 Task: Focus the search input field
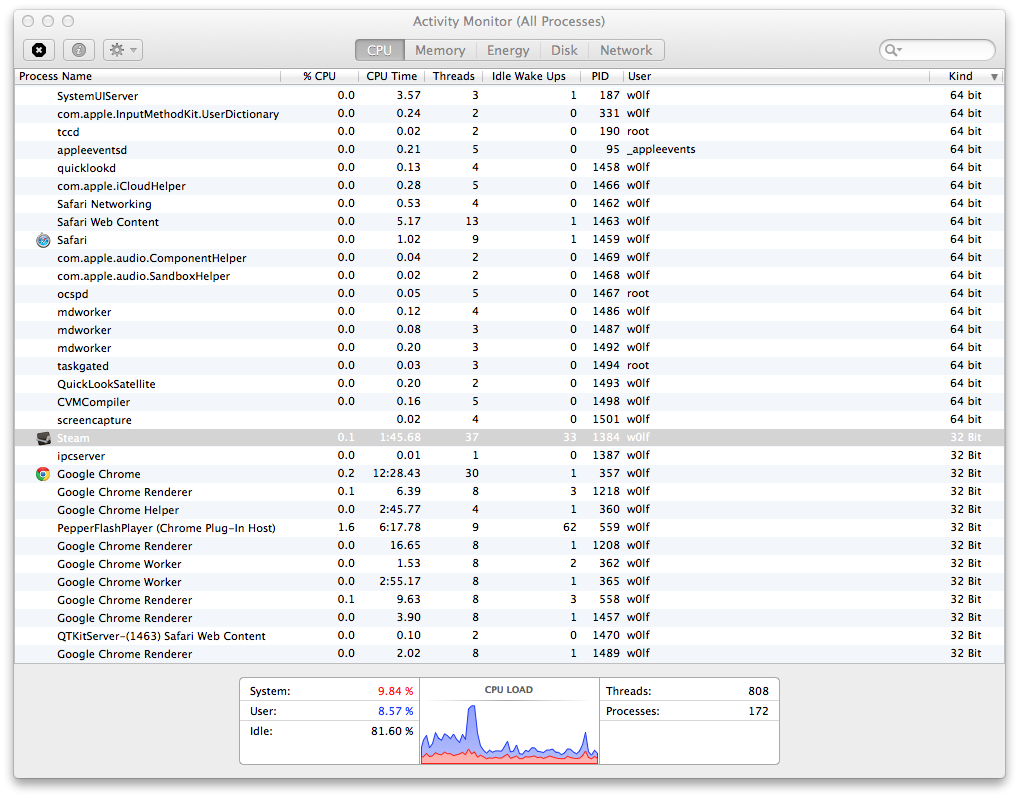pyautogui.click(x=937, y=50)
